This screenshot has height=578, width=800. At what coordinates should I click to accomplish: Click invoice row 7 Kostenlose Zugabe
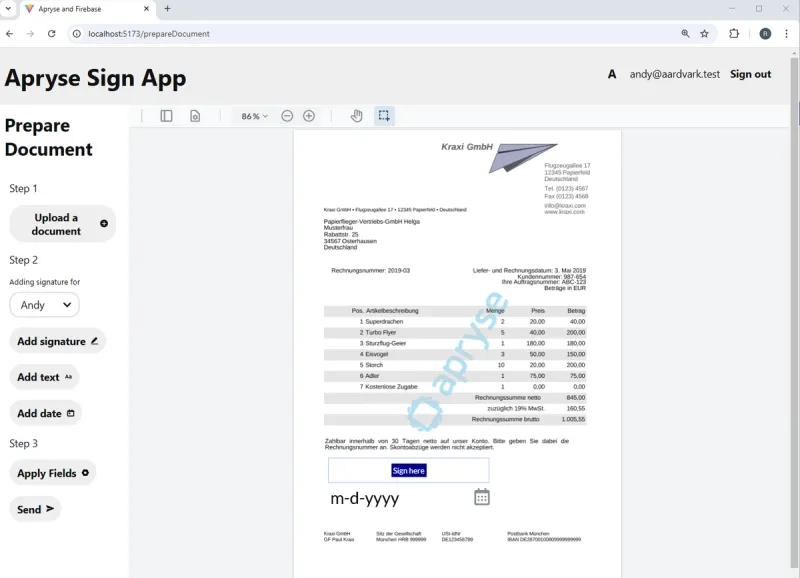click(x=455, y=387)
